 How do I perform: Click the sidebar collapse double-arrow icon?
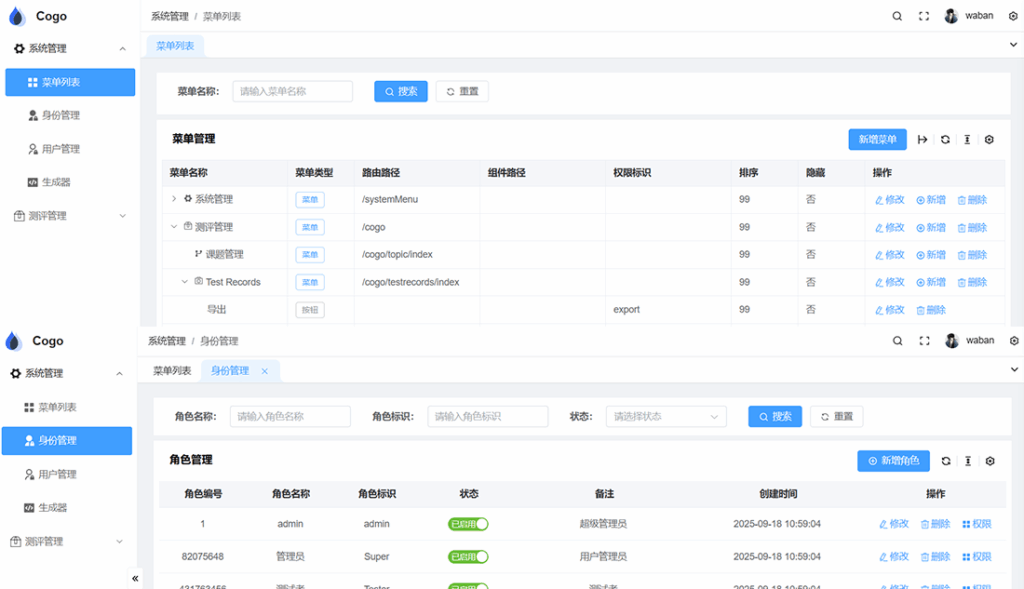(135, 578)
